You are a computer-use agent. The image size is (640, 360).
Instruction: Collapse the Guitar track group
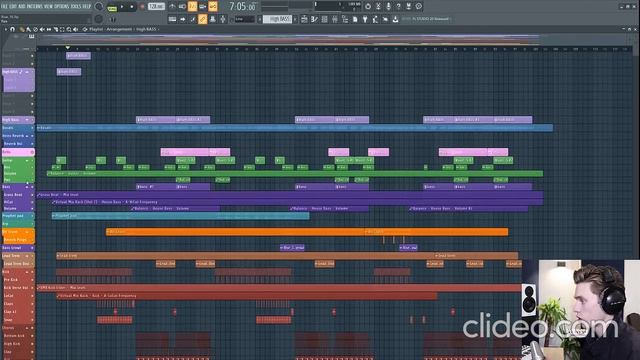coord(27,161)
